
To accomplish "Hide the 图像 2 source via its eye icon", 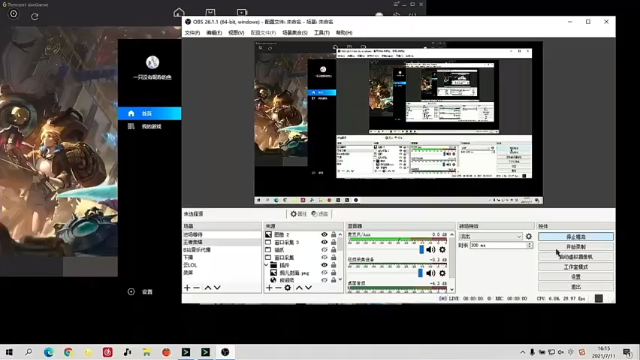I will (x=324, y=234).
